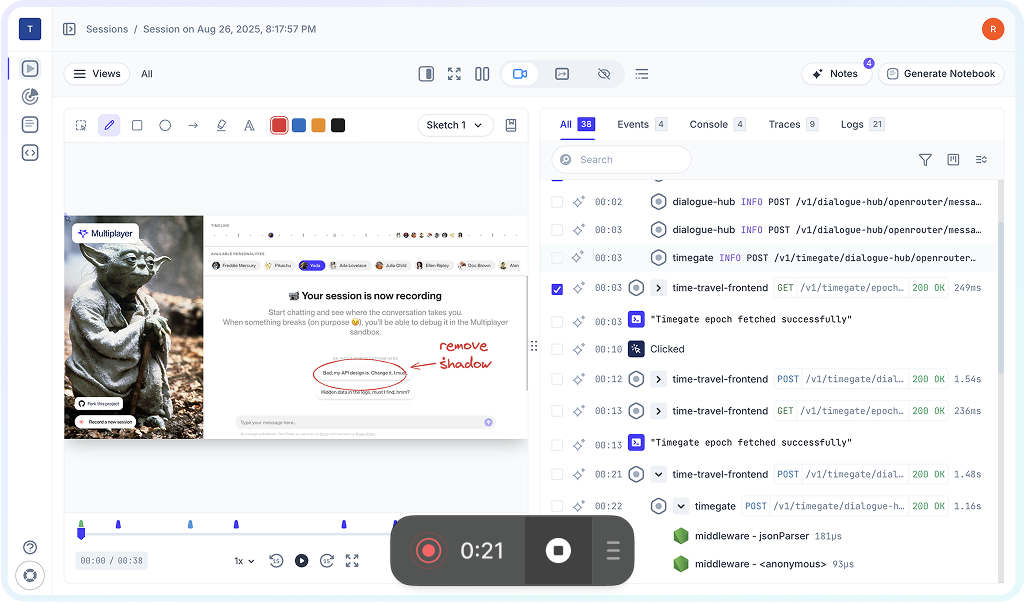Select the text annotation tool
Image resolution: width=1024 pixels, height=604 pixels.
tap(249, 125)
